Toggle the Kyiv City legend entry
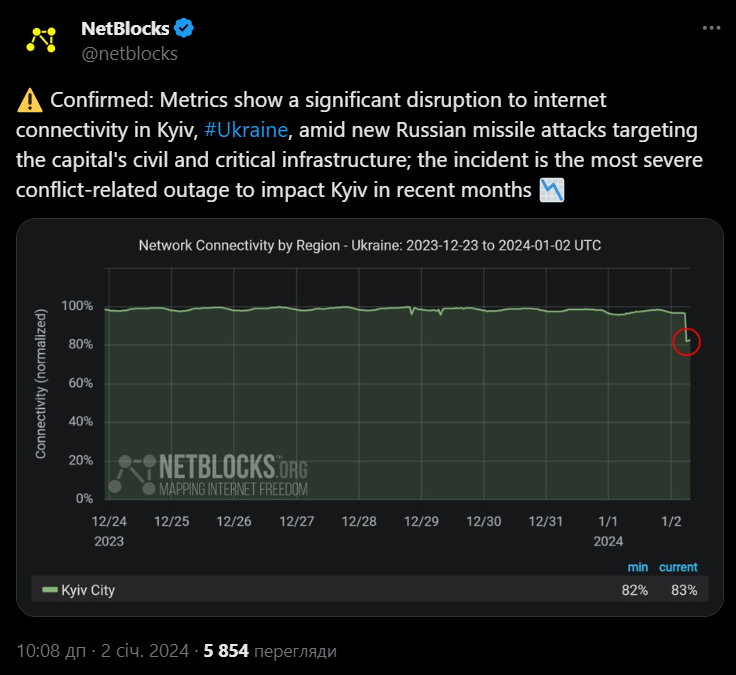736x675 pixels. 78,590
